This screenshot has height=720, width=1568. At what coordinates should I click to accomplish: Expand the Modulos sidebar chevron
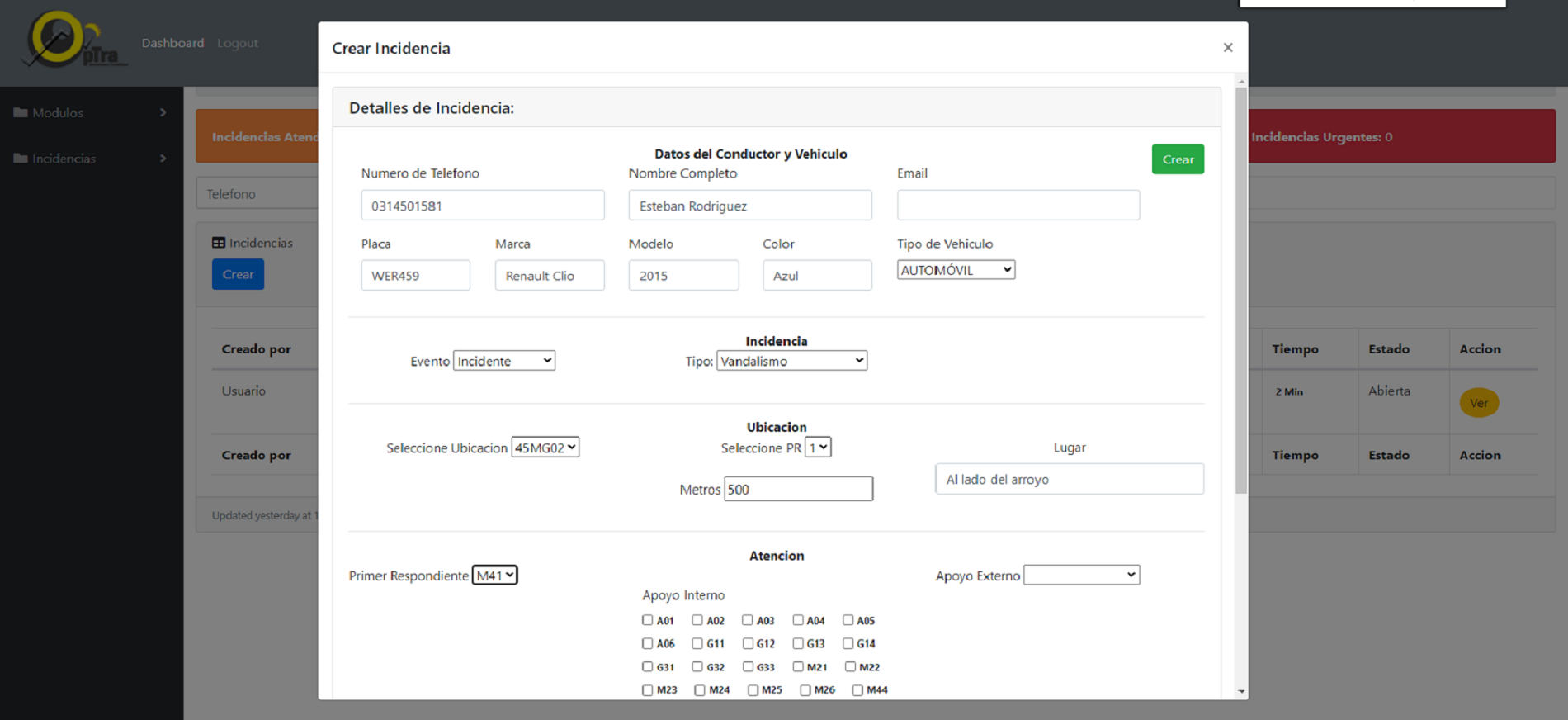[x=163, y=112]
